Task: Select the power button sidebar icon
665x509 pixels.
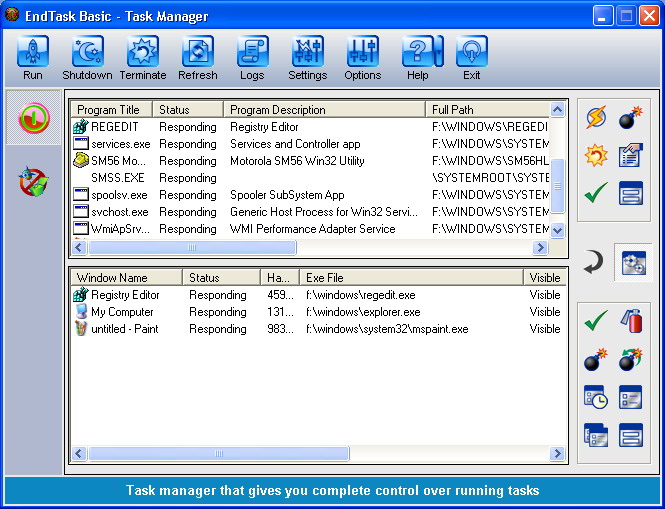Action: (x=34, y=118)
